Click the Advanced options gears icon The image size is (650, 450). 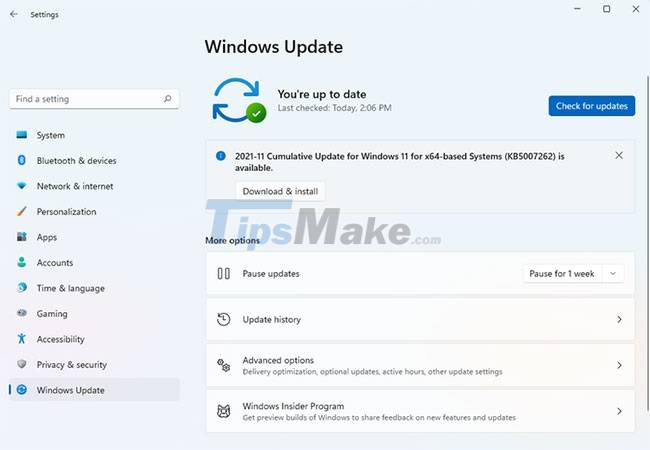tap(223, 365)
